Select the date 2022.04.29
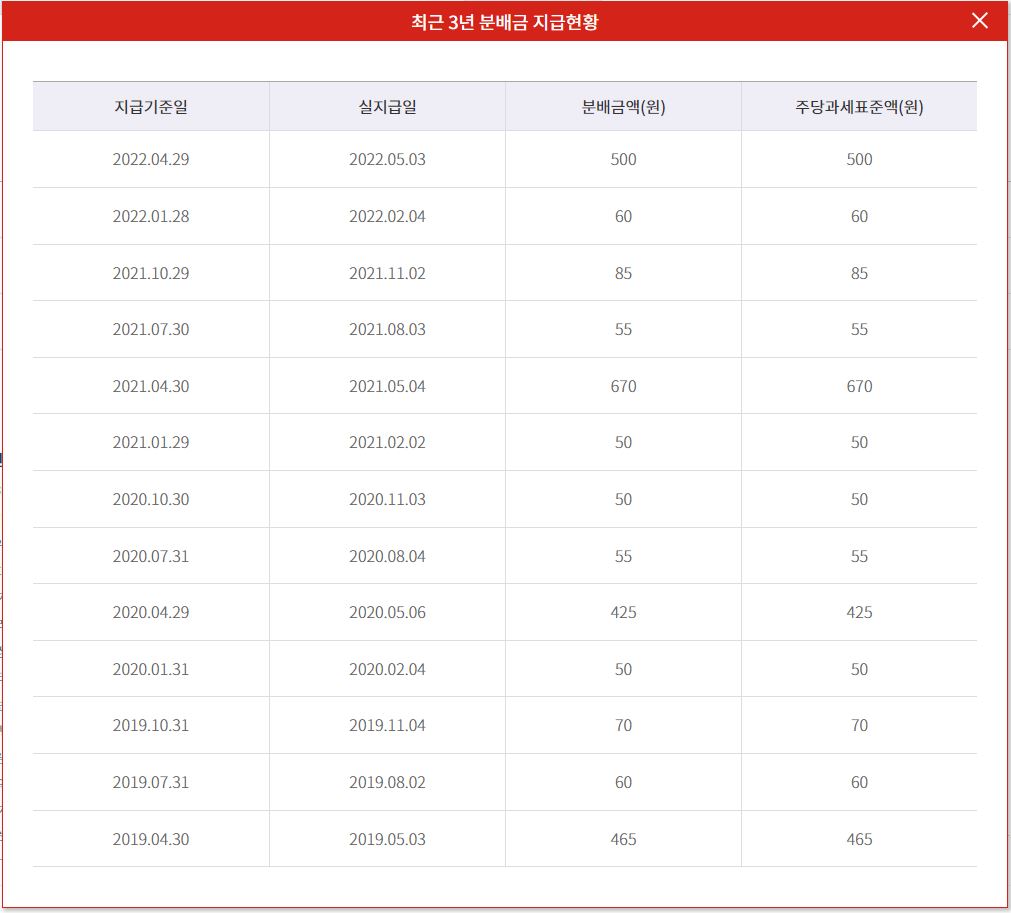Viewport: 1011px width, 913px height. pyautogui.click(x=151, y=159)
